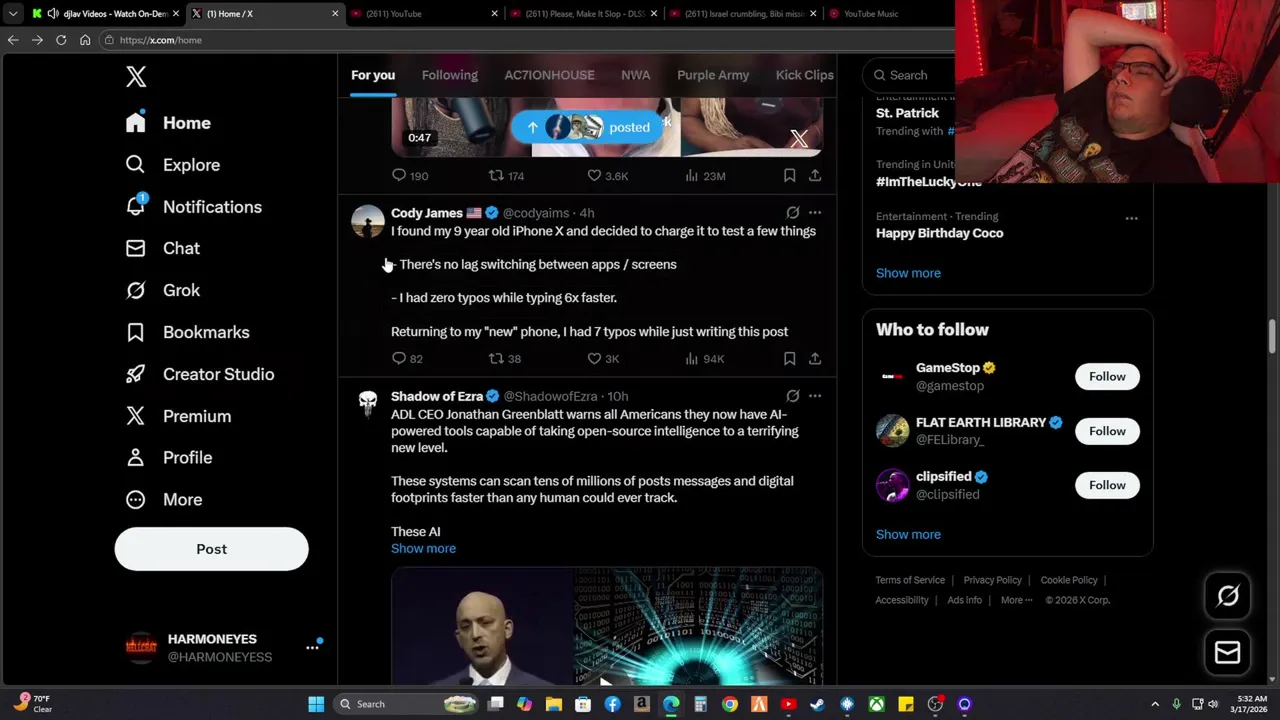
Task: Open the HARMONEYES account menu dots
Action: 312,648
